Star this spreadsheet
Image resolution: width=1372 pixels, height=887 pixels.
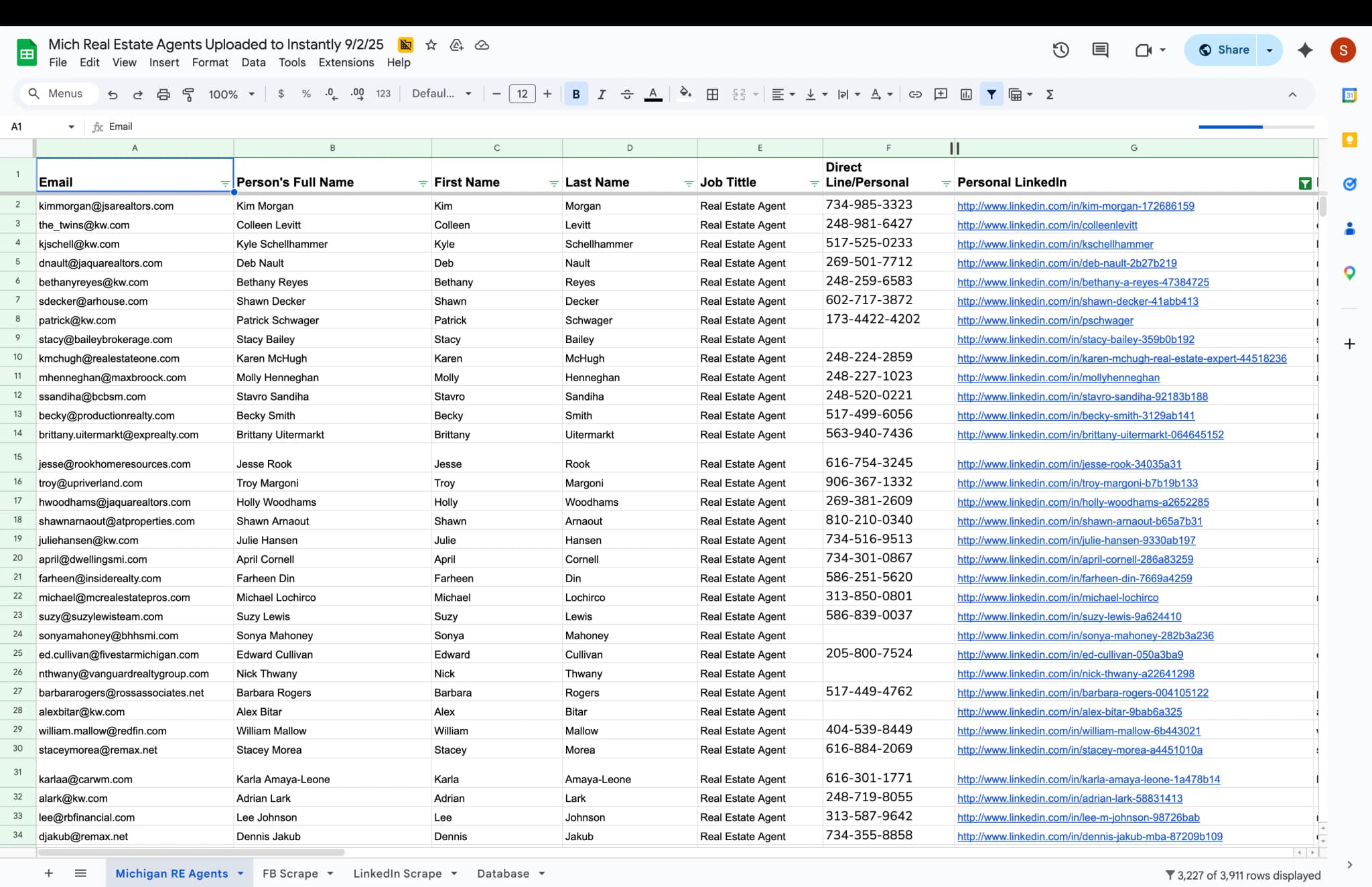431,45
